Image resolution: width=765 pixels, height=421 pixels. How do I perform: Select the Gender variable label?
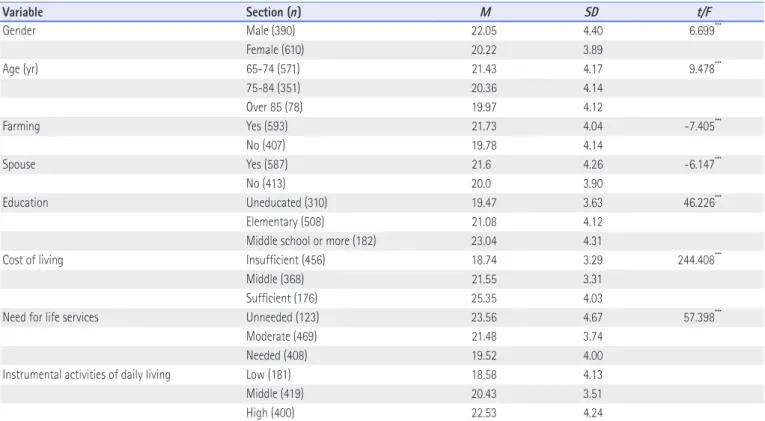pos(19,31)
